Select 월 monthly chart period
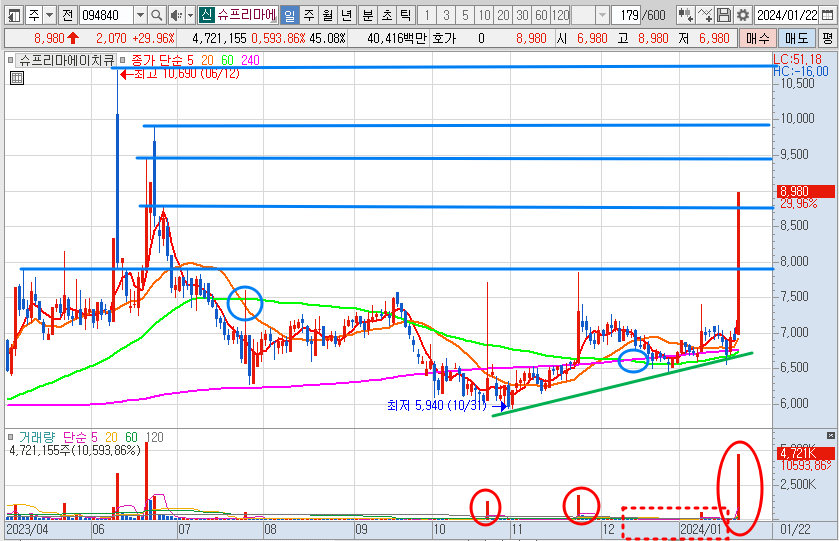This screenshot has width=839, height=541. 327,15
